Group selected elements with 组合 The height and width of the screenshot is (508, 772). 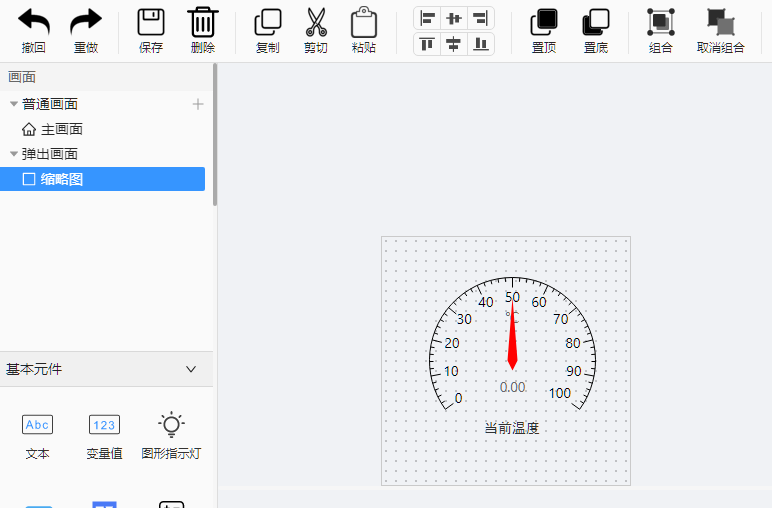tap(661, 31)
